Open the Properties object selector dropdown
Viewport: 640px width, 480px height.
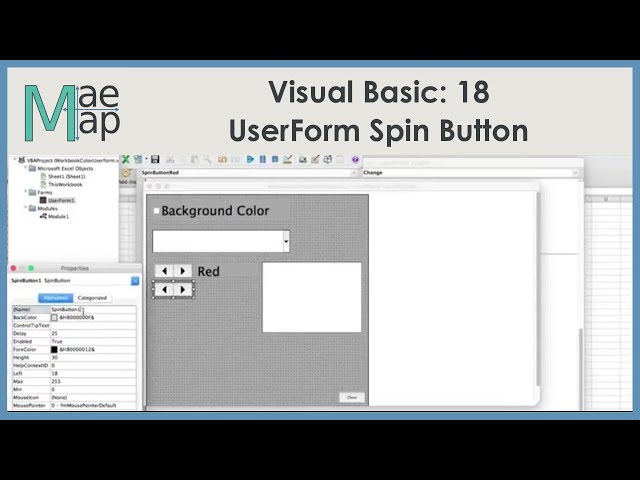coord(135,281)
